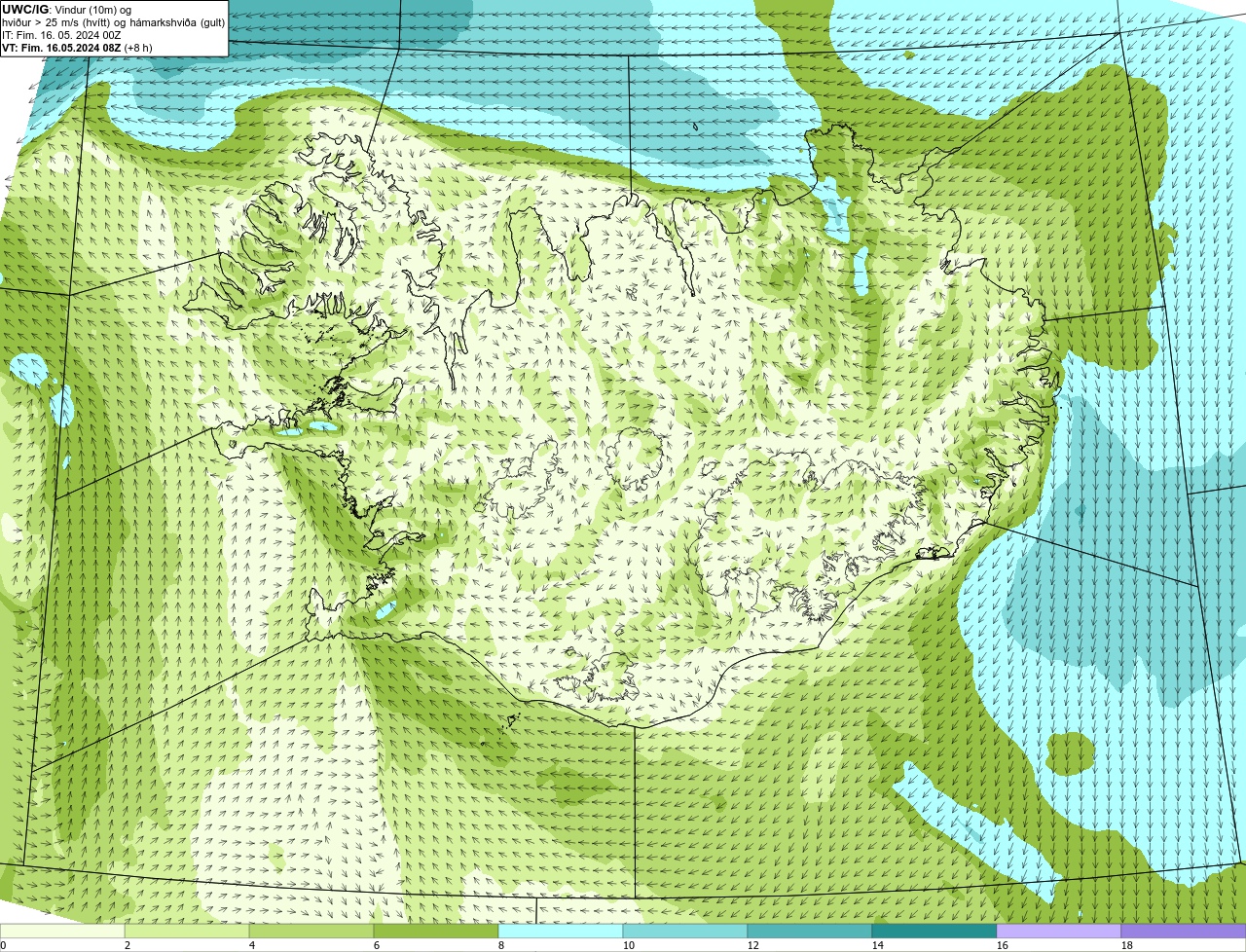
Task: Click the legend scale label "14"
Action: click(x=878, y=945)
